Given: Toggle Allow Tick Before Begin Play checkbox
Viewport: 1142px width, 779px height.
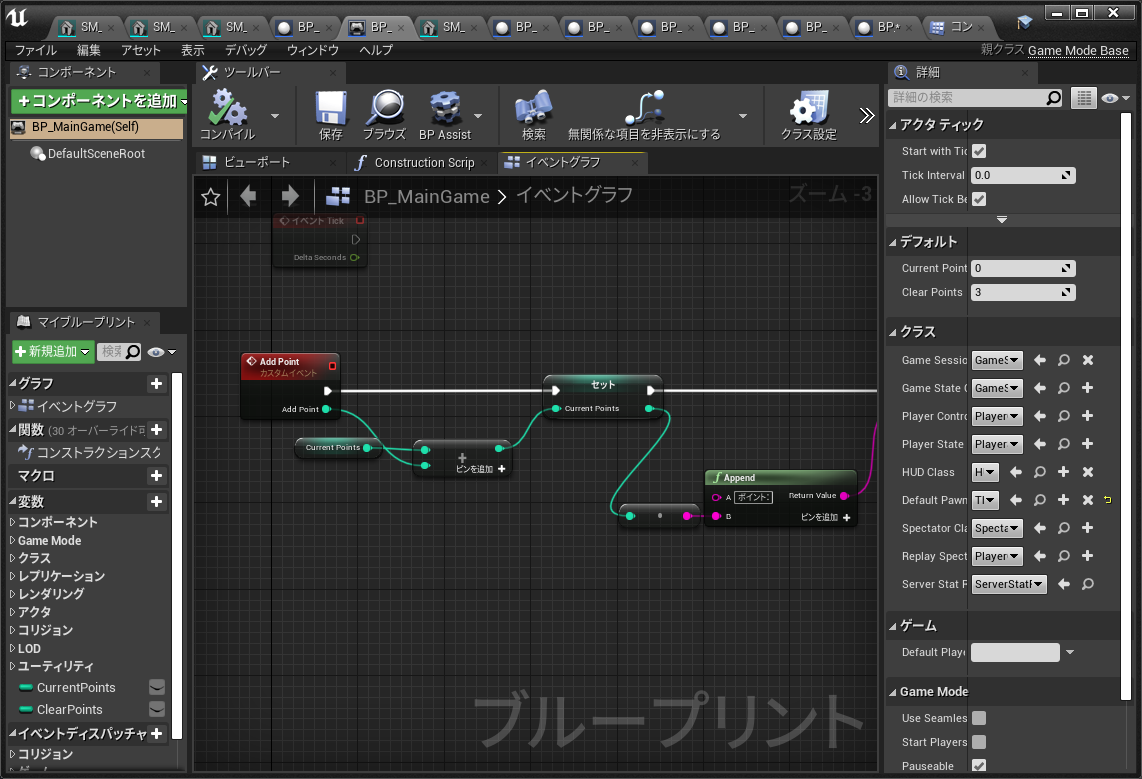Looking at the screenshot, I should [979, 199].
